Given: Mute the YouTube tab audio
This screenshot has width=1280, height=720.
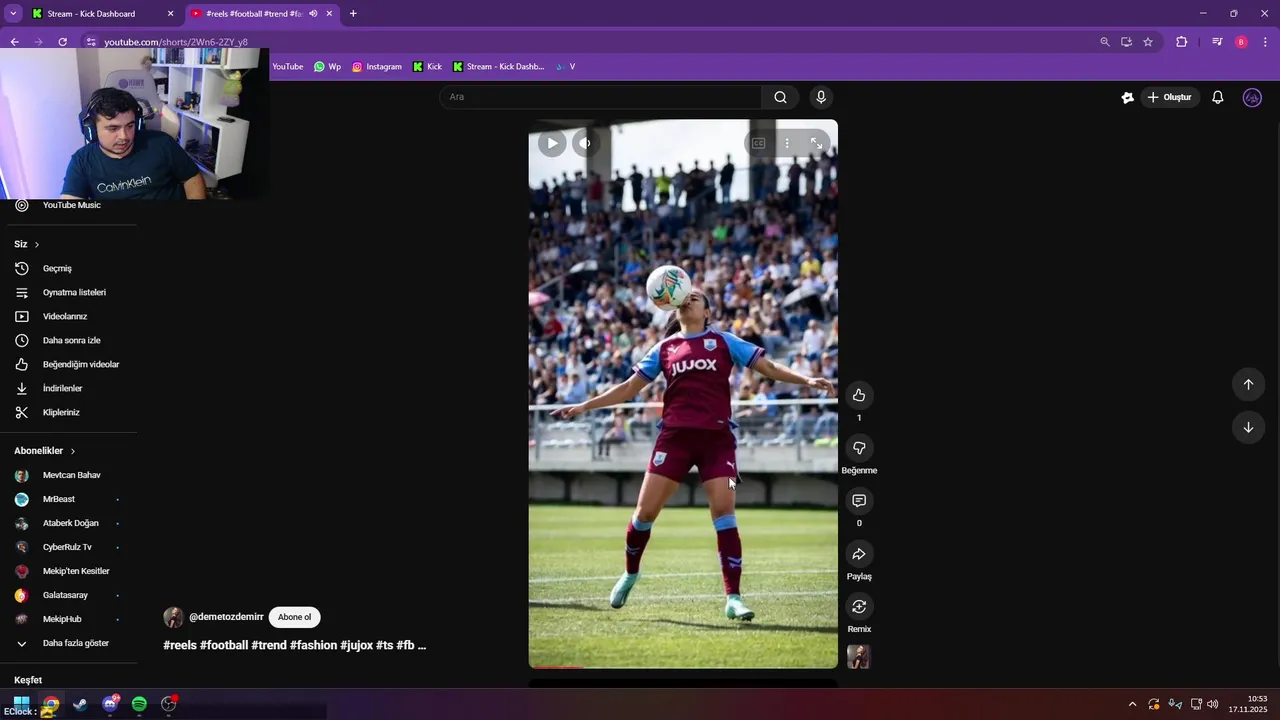Looking at the screenshot, I should tap(314, 14).
